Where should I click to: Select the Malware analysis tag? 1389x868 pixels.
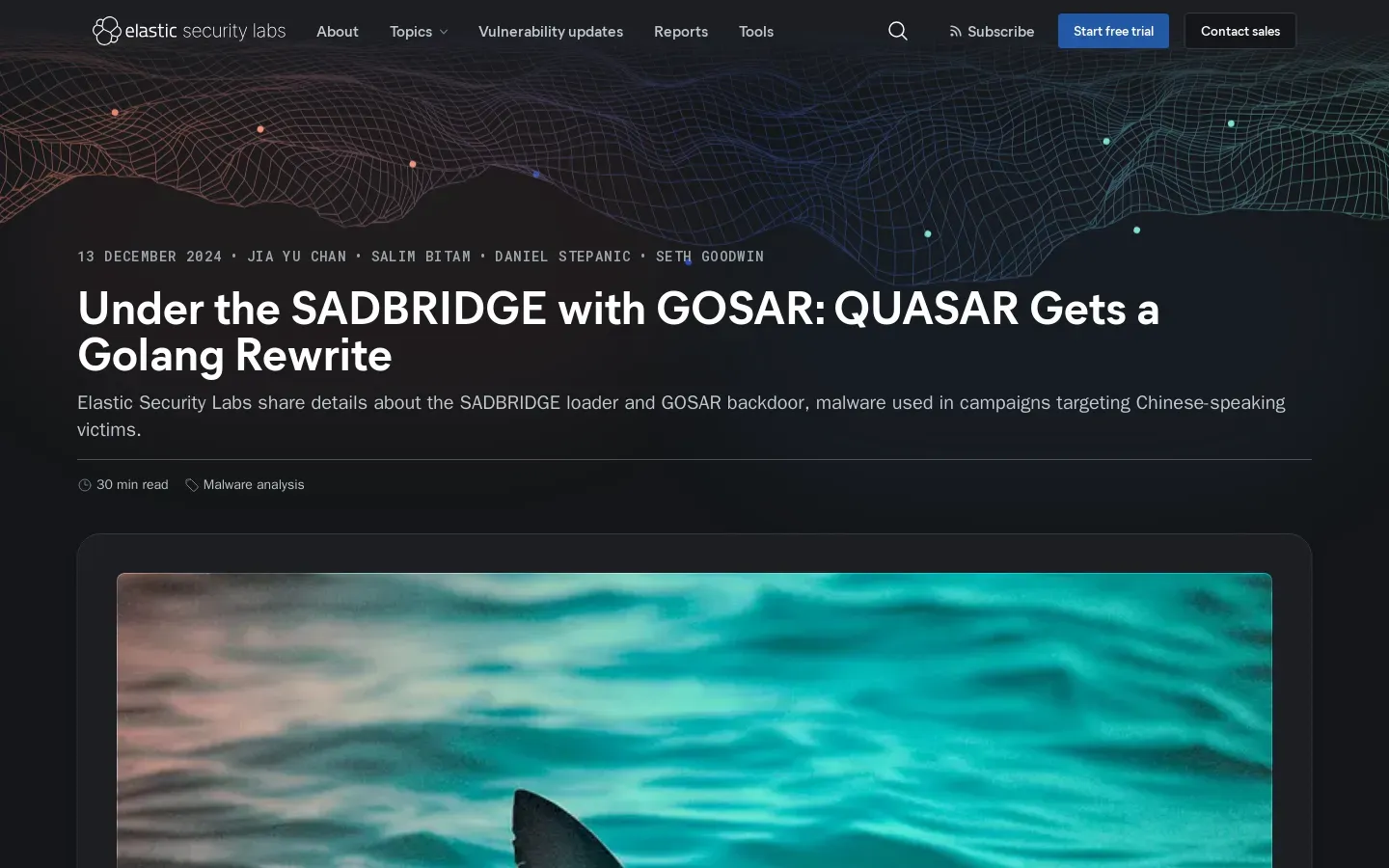tap(254, 485)
